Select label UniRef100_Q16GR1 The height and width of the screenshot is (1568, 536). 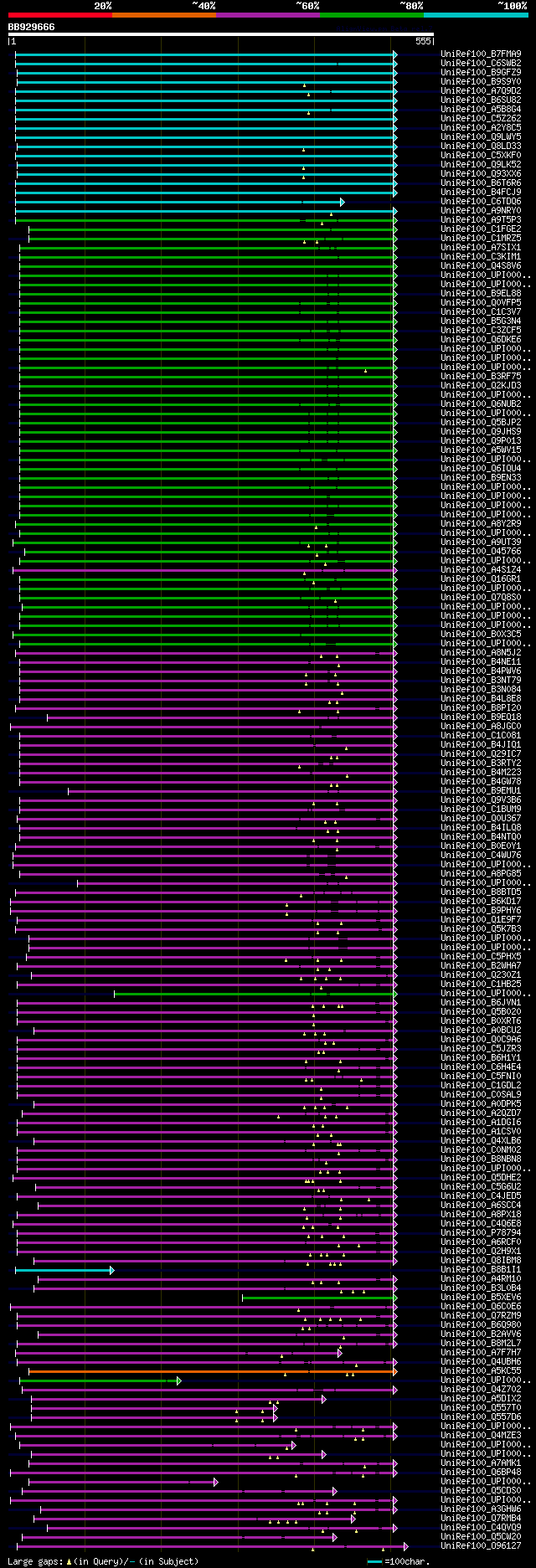pos(481,579)
